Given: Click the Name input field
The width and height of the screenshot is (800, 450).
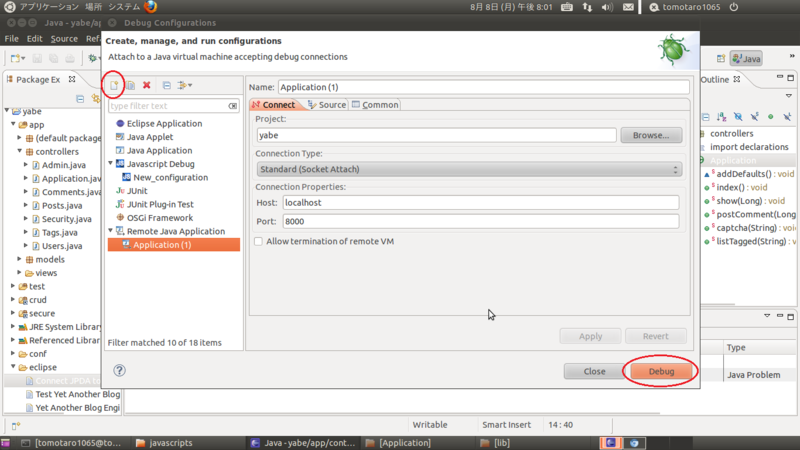Looking at the screenshot, I should 484,87.
